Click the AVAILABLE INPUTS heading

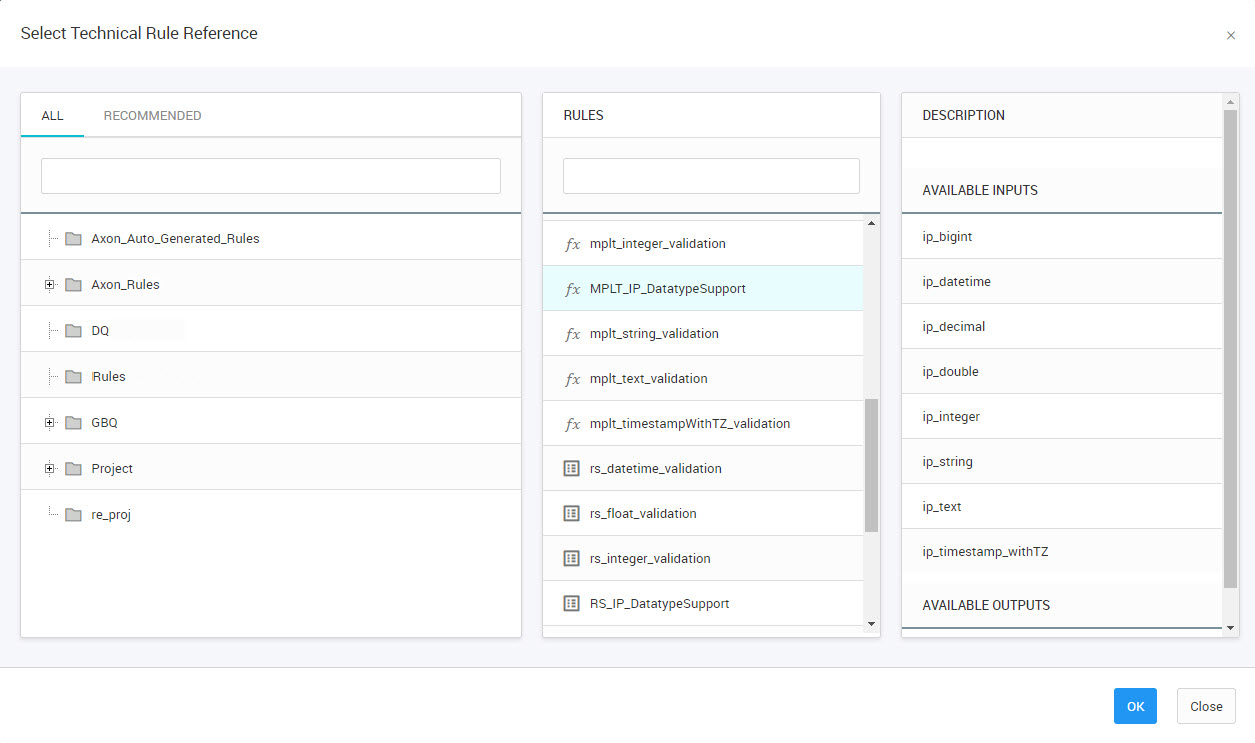(980, 190)
